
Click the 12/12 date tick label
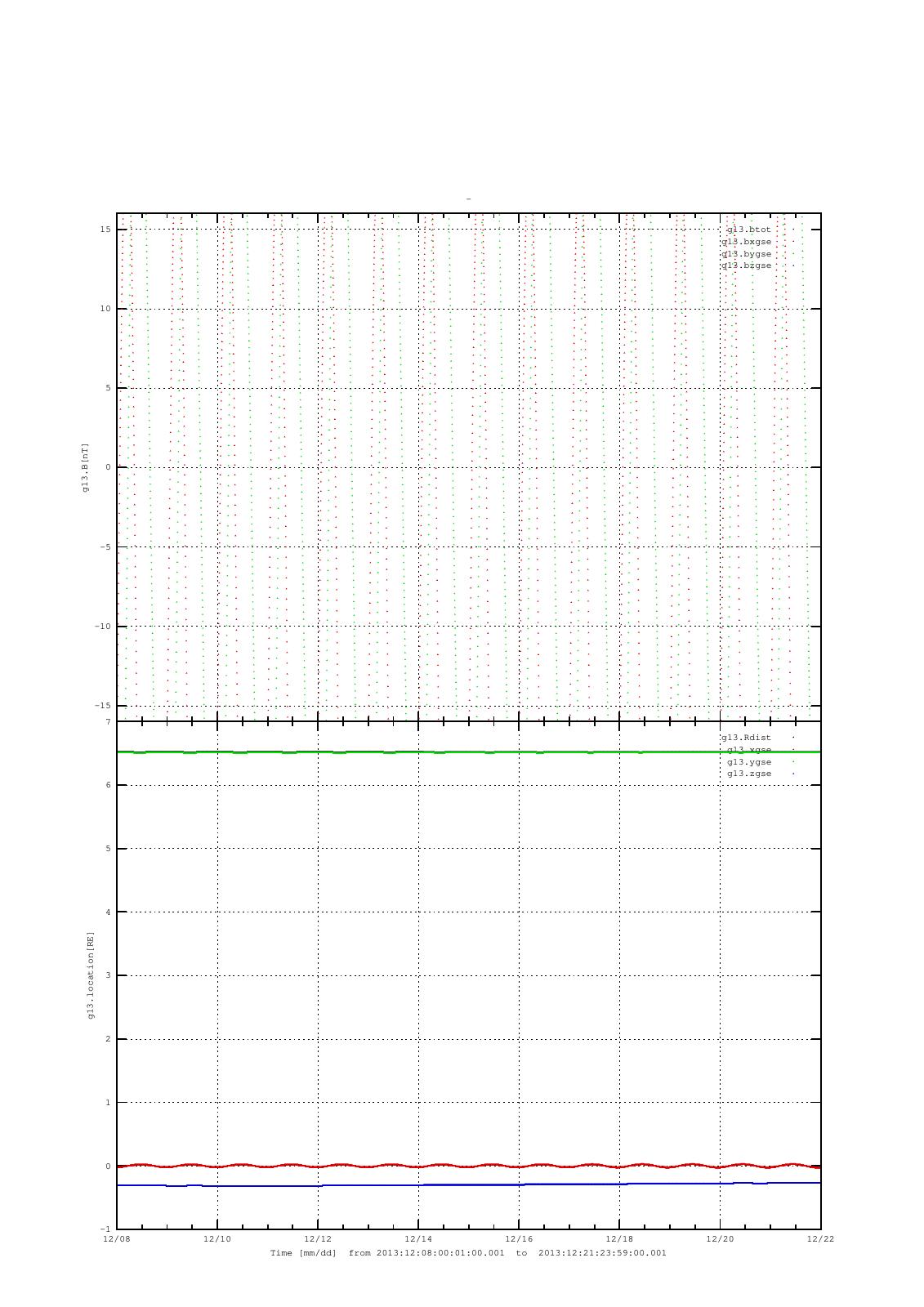pyautogui.click(x=318, y=1239)
